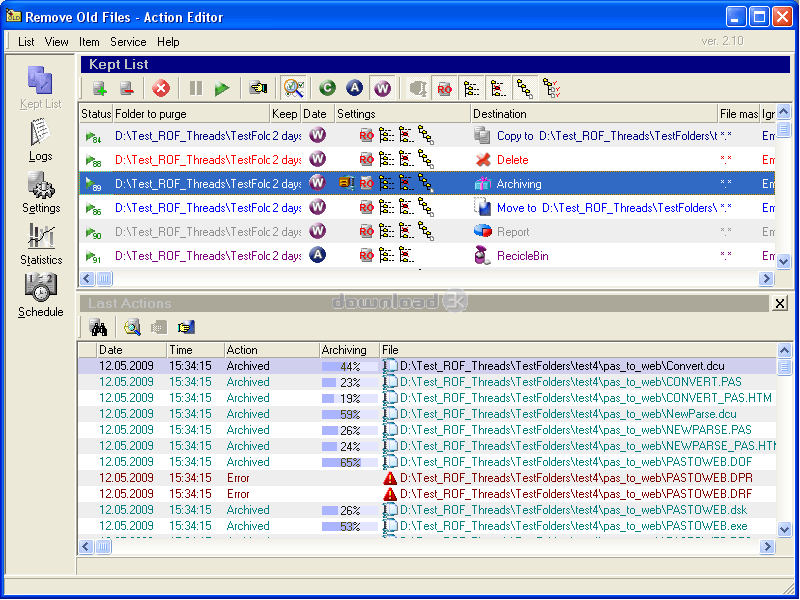Select the PASTOWEB.DRF error row

(428, 494)
